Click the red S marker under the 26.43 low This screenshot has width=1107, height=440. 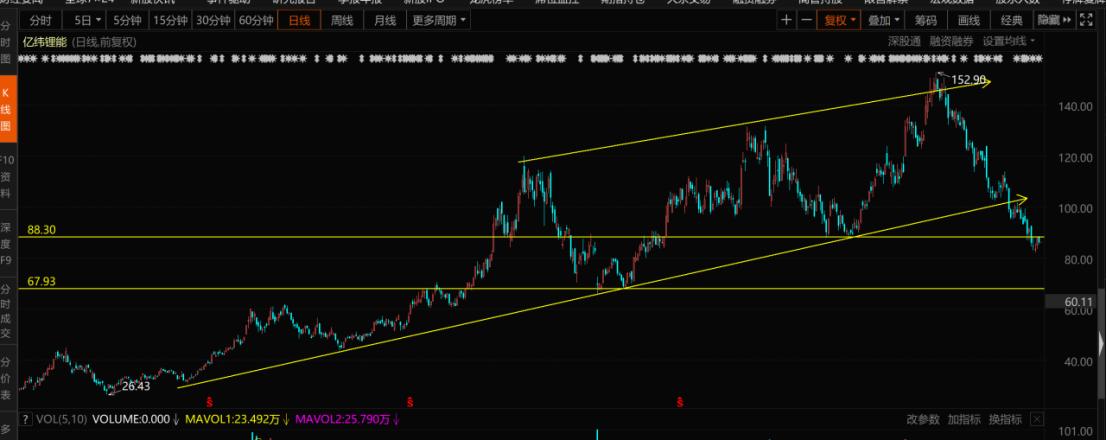coord(209,402)
